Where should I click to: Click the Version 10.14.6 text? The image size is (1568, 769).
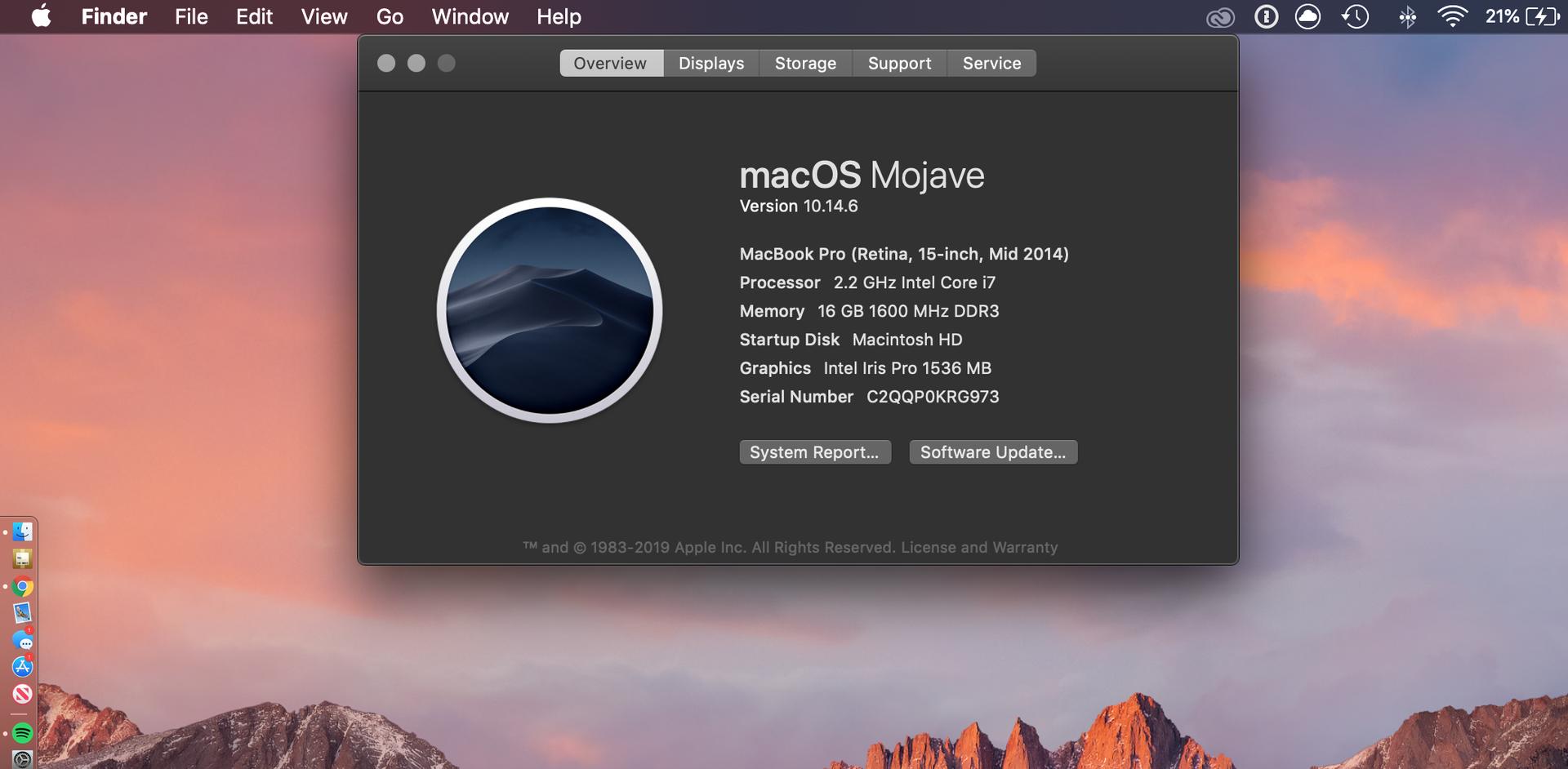pyautogui.click(x=799, y=207)
